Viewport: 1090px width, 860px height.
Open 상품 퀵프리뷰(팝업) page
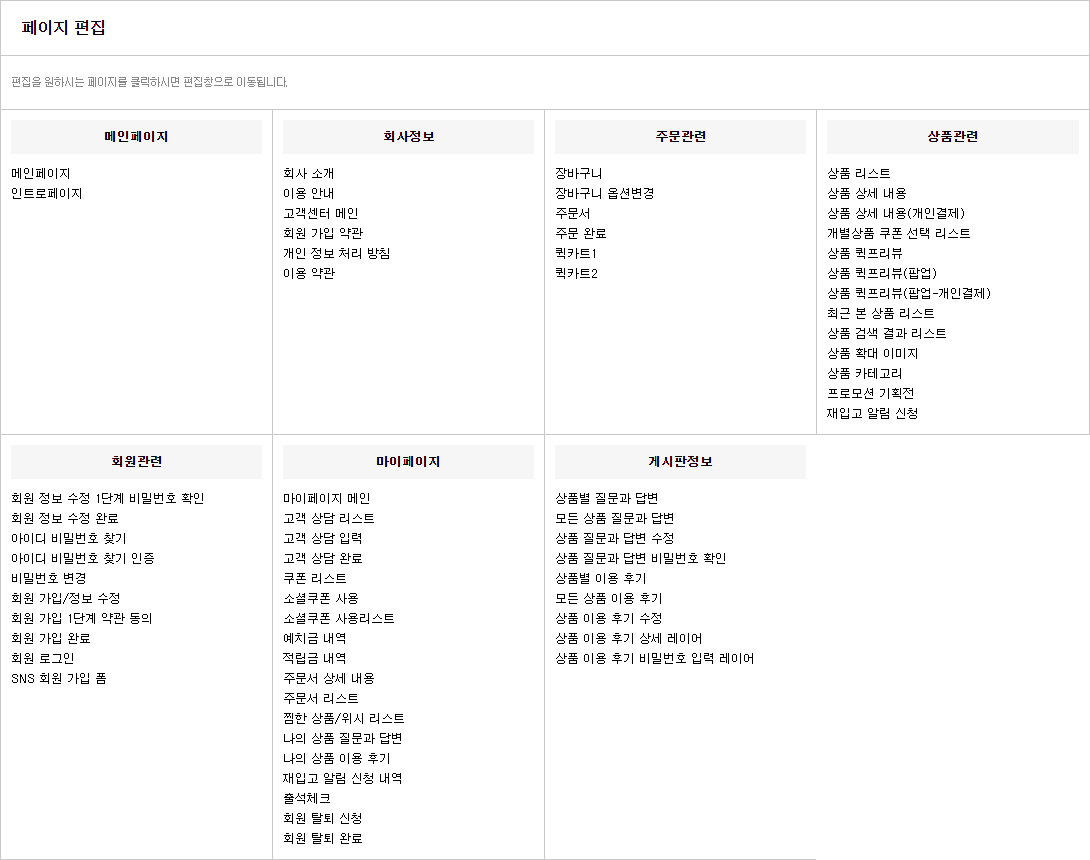[x=882, y=273]
